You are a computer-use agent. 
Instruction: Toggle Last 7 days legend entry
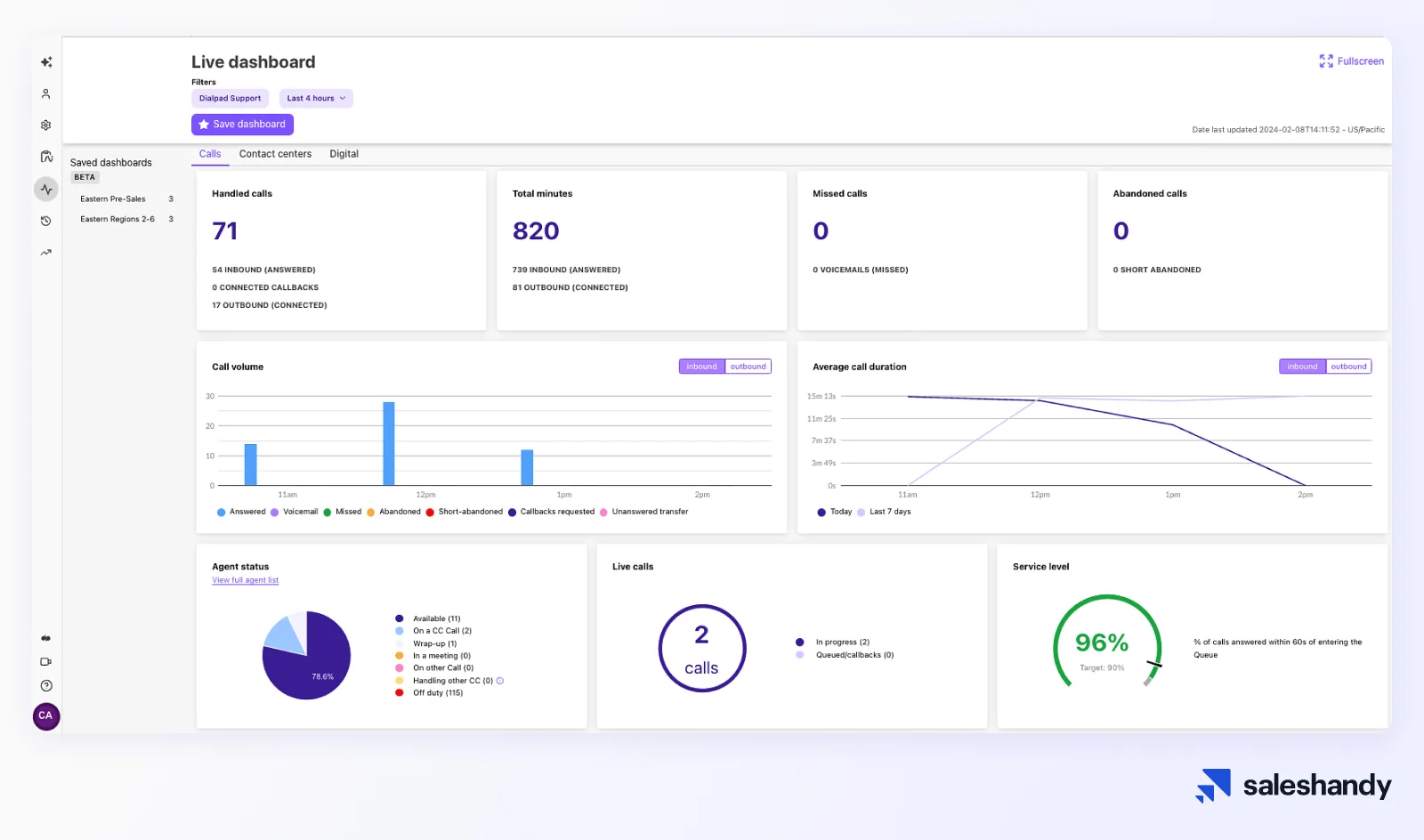[885, 512]
